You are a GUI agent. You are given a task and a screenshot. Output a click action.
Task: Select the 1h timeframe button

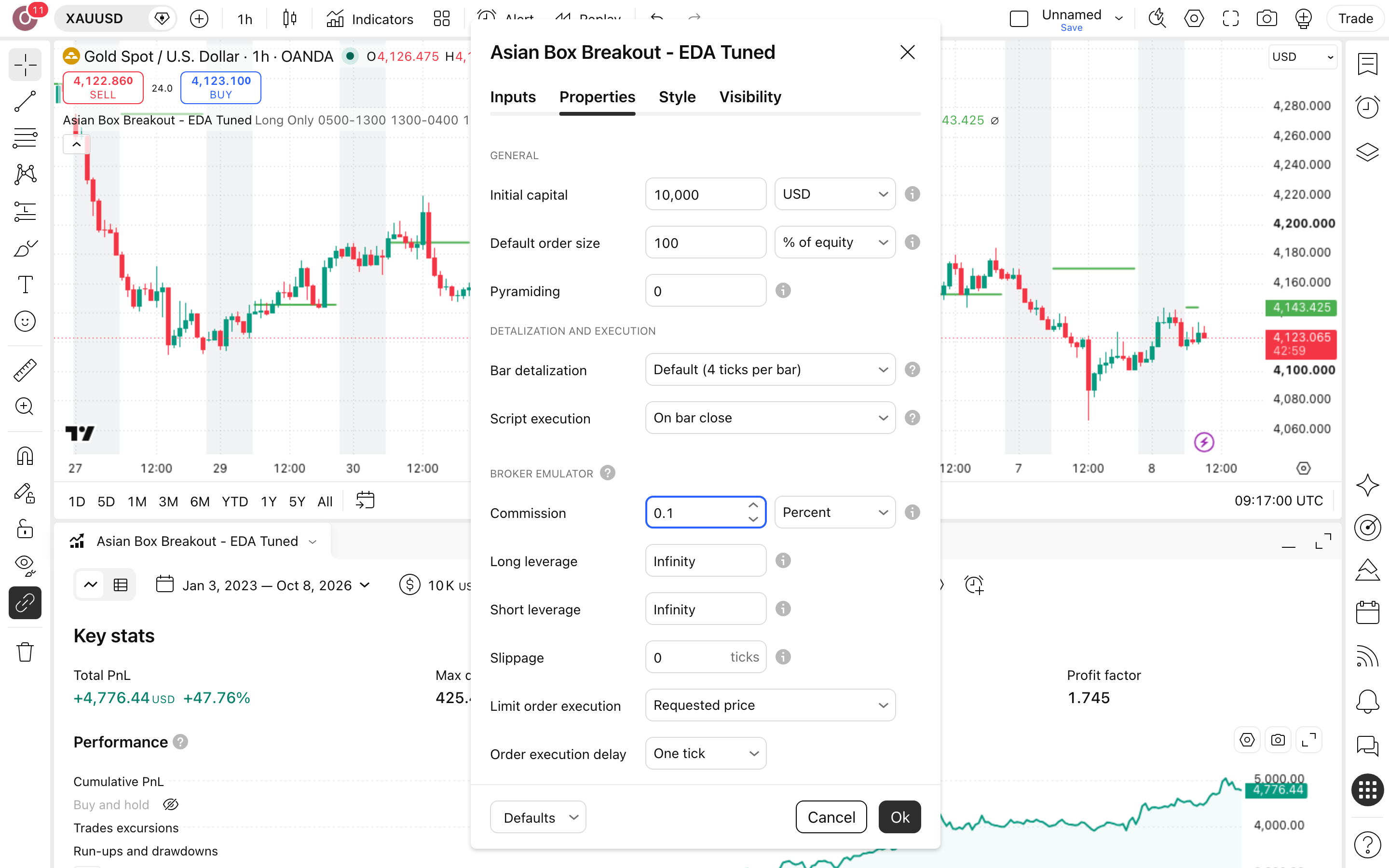[245, 19]
